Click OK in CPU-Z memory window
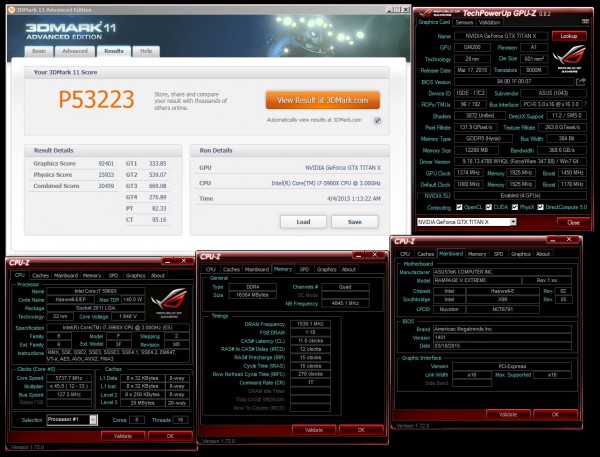 [x=361, y=430]
